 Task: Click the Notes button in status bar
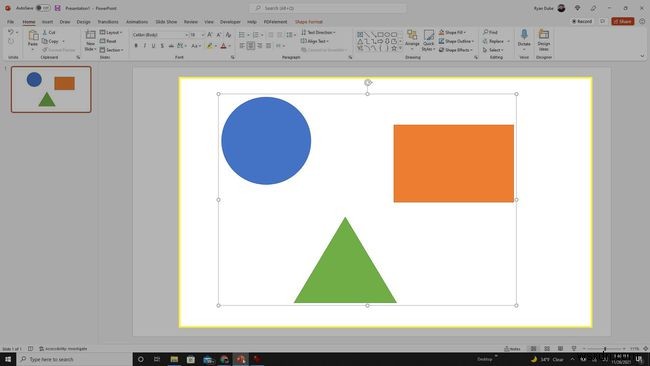[x=512, y=349]
